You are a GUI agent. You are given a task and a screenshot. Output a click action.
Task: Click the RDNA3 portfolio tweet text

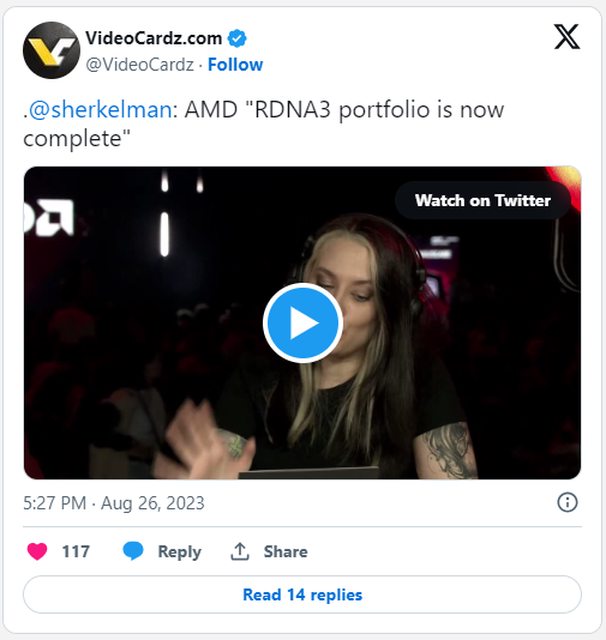[x=264, y=124]
